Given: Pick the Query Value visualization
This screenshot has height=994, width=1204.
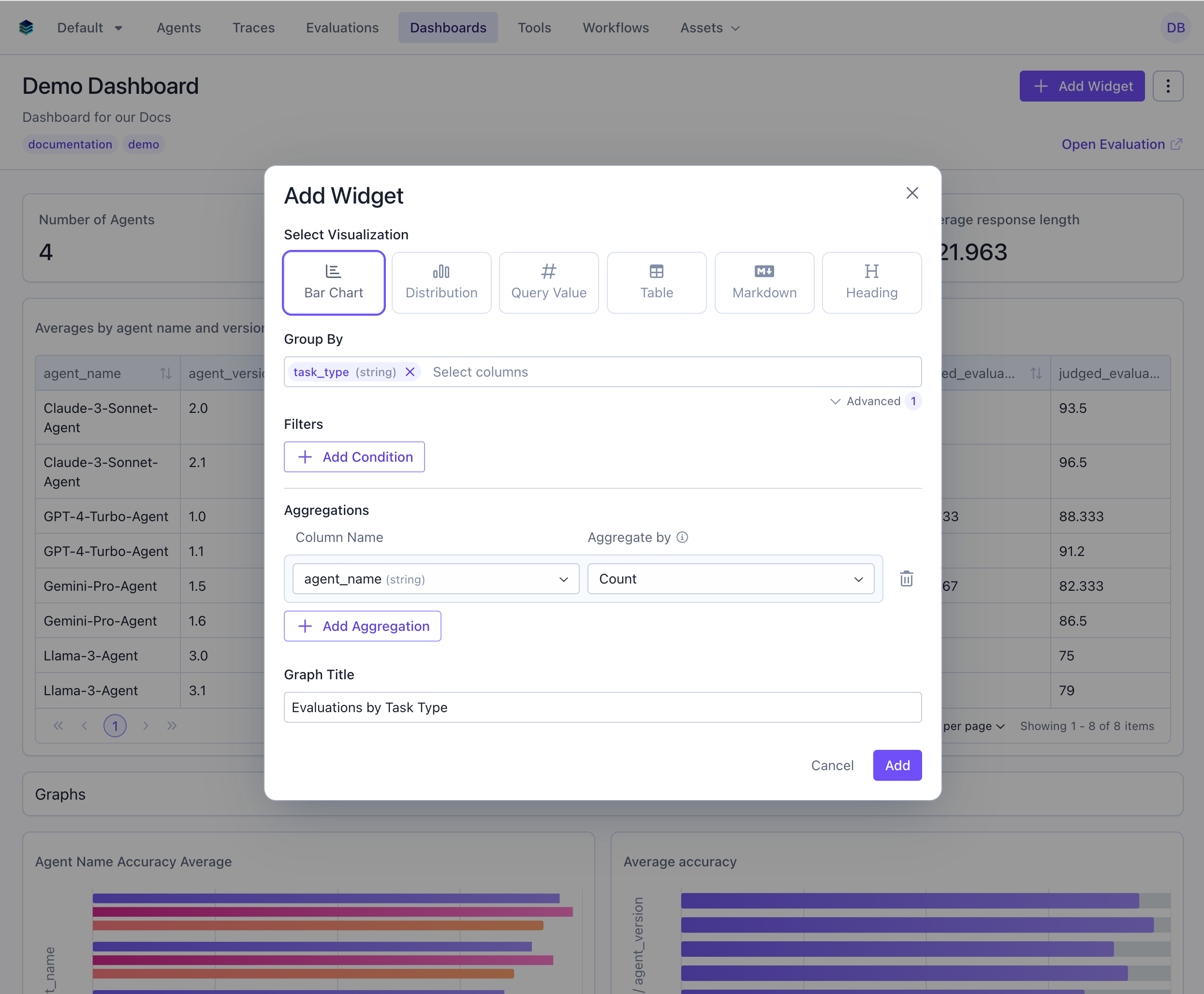Looking at the screenshot, I should click(x=548, y=283).
